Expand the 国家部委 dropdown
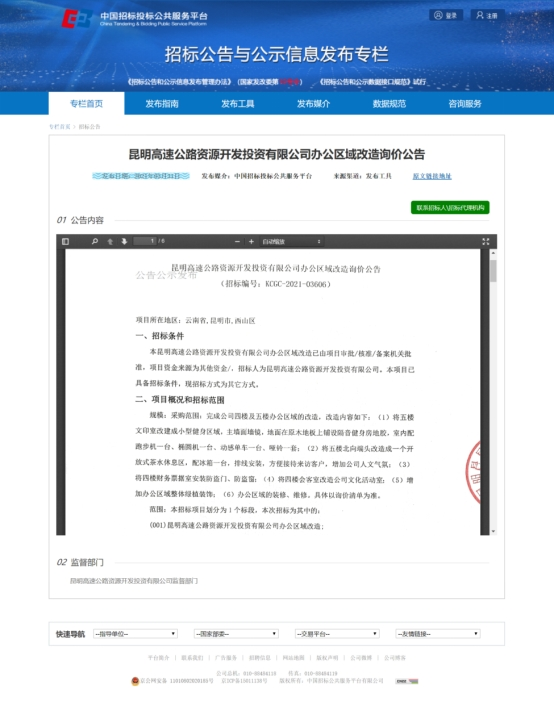 (236, 634)
